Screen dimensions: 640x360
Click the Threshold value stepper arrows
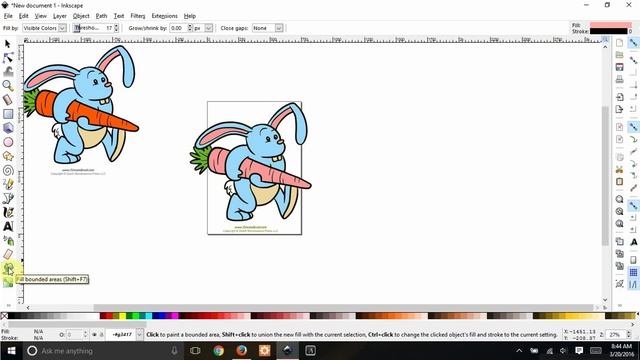[x=116, y=28]
